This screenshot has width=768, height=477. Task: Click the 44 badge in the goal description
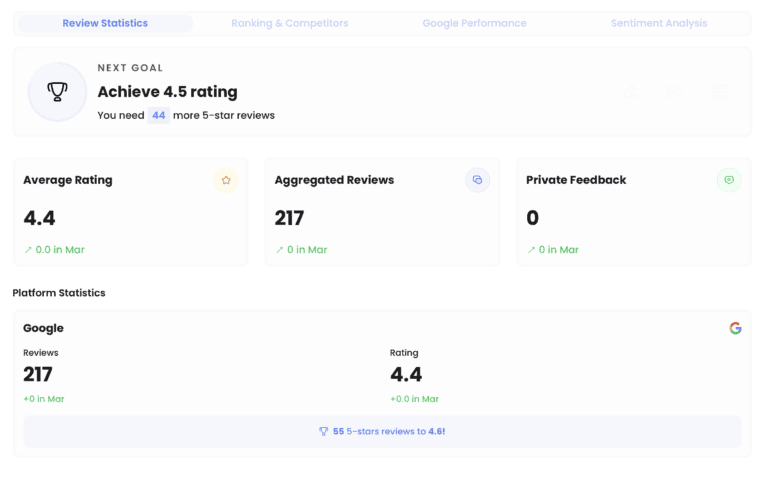tap(158, 115)
